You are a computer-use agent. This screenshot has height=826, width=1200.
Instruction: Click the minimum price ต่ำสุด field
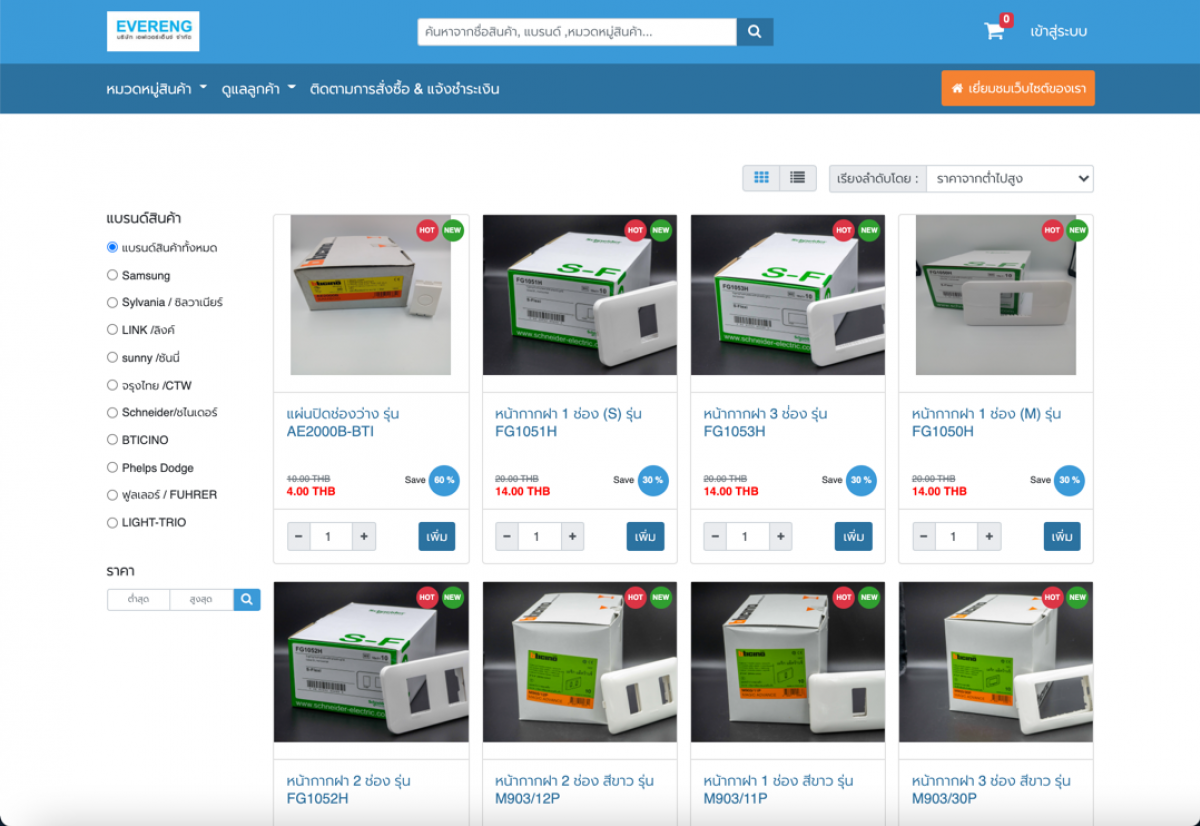coord(139,599)
